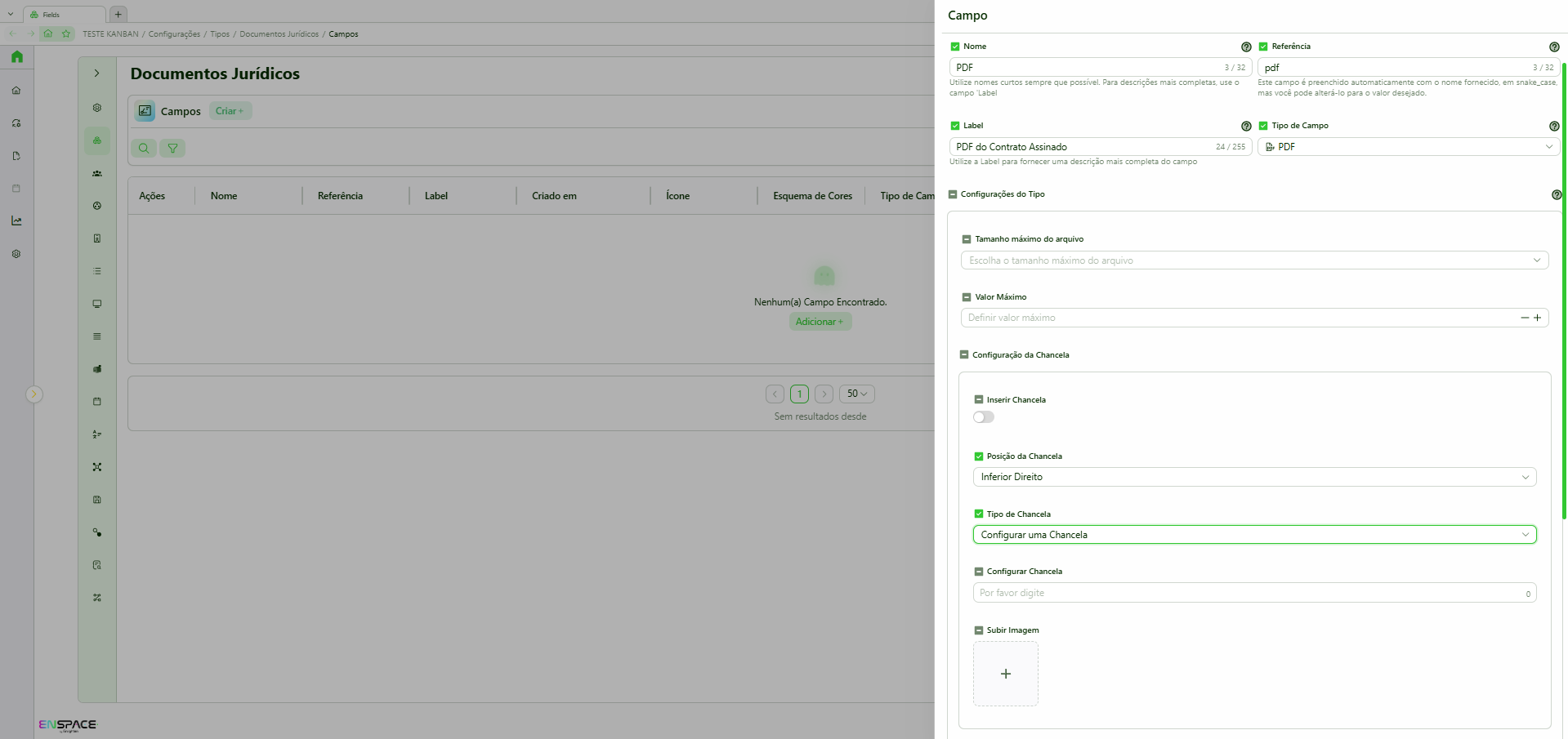Open the mailbox icon in inner sidebar
Screen dimensions: 1568x739
97,369
